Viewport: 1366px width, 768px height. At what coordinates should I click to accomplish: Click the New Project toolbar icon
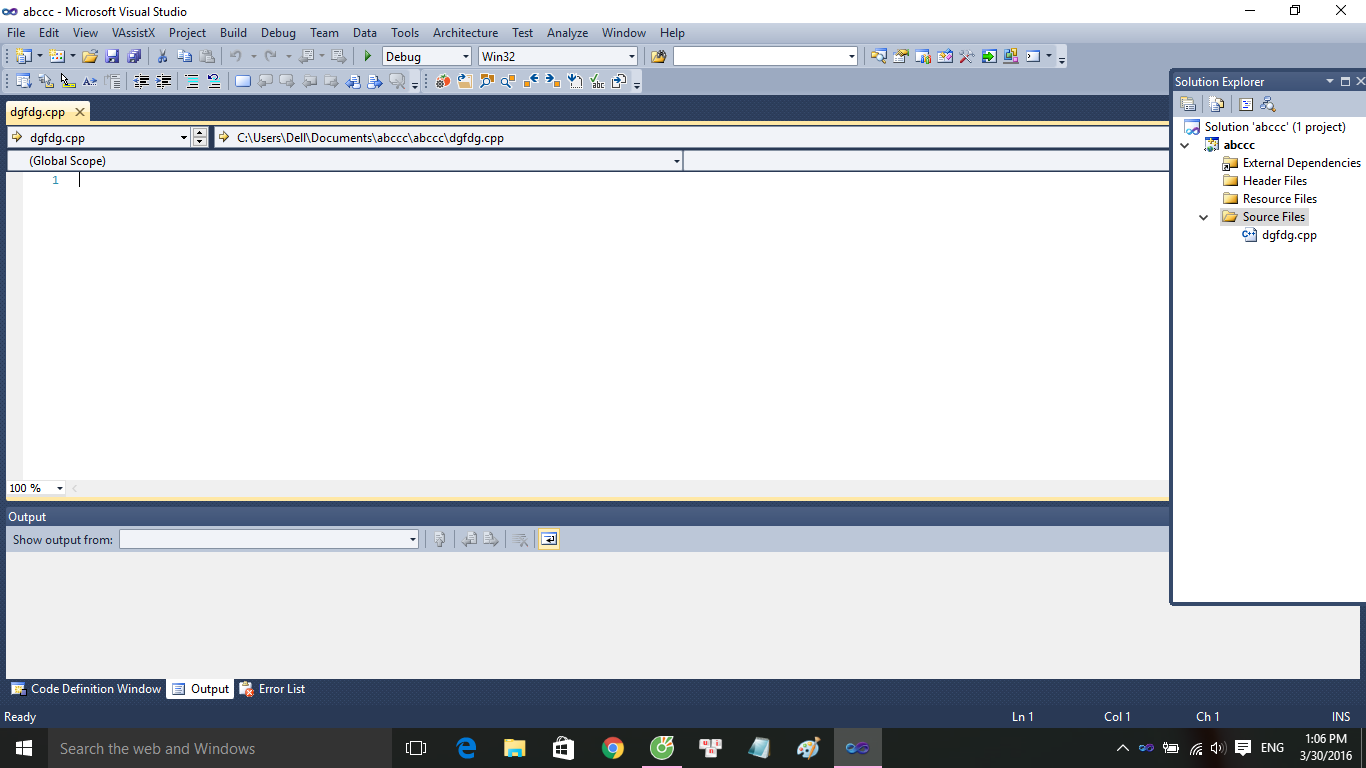[x=23, y=57]
